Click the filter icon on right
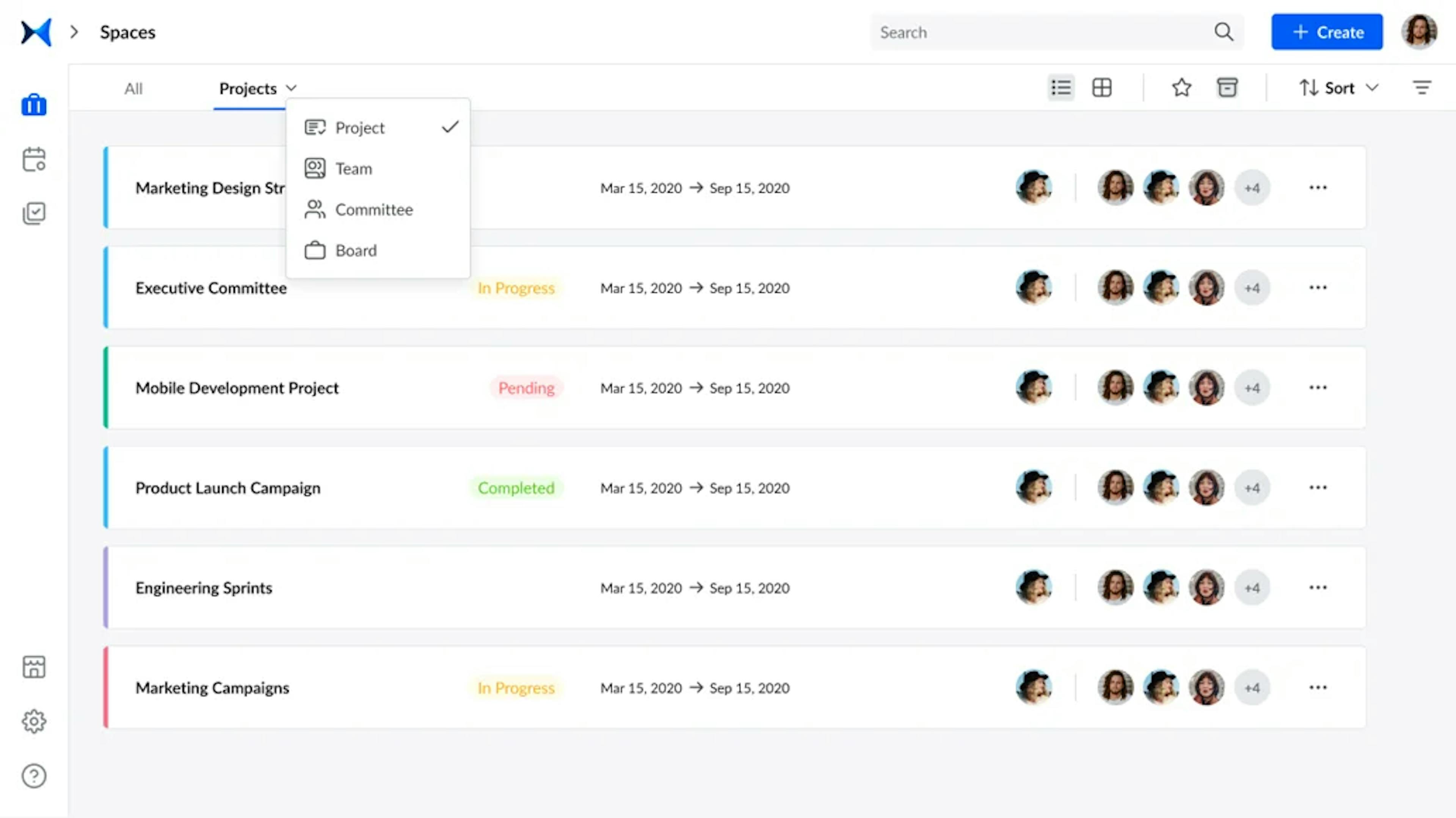This screenshot has height=818, width=1456. tap(1422, 88)
